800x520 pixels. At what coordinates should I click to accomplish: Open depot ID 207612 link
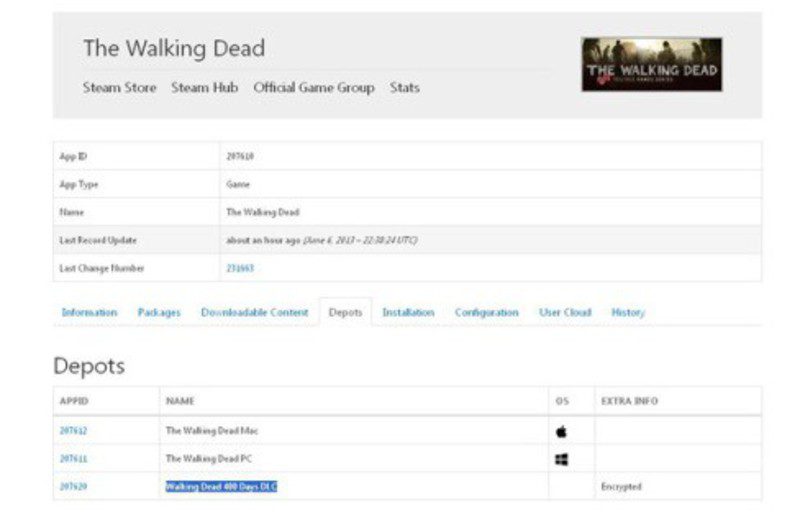click(x=72, y=431)
